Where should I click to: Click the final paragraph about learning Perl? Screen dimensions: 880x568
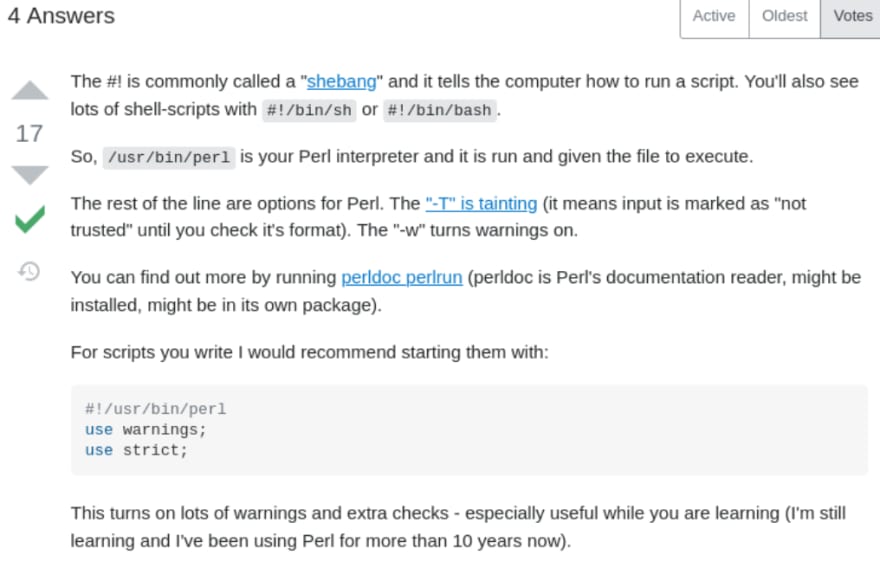click(x=458, y=527)
